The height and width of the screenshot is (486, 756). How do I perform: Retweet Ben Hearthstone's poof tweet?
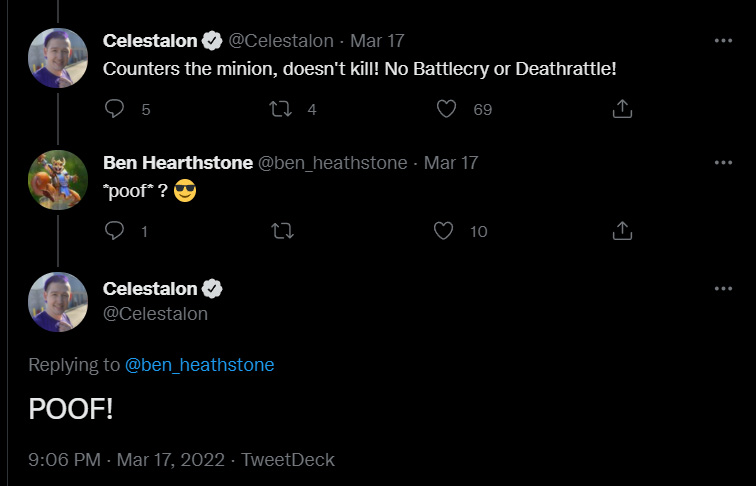tap(282, 231)
